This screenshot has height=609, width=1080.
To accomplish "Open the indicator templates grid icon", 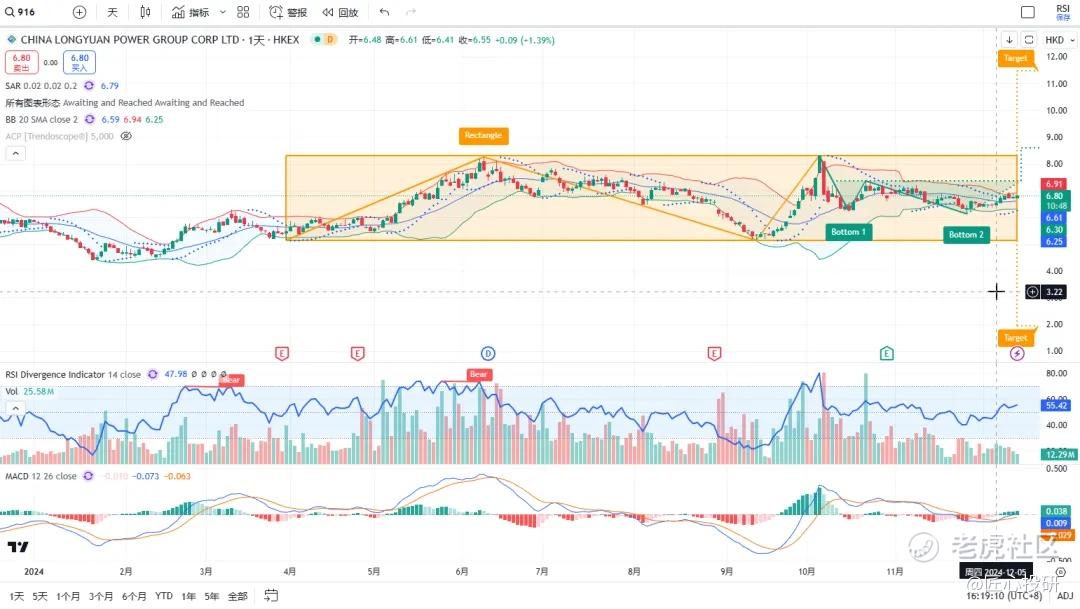I will point(243,12).
